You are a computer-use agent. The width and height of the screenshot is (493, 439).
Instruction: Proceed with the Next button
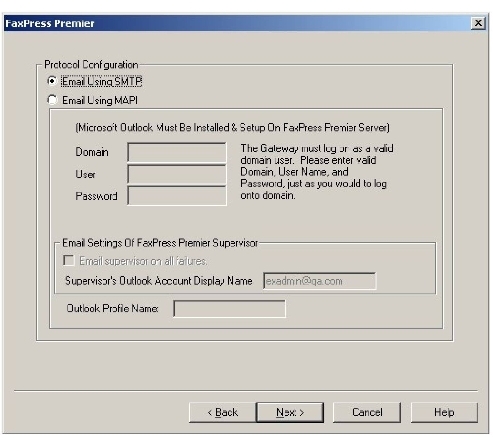click(x=290, y=412)
